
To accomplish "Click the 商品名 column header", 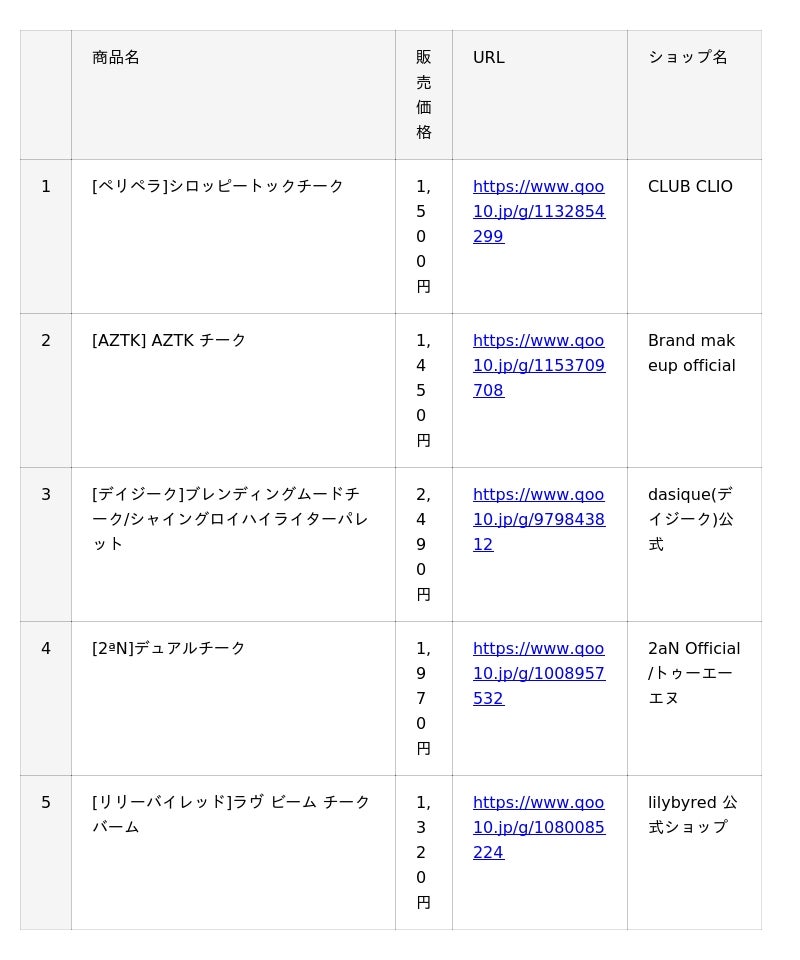I will [116, 57].
